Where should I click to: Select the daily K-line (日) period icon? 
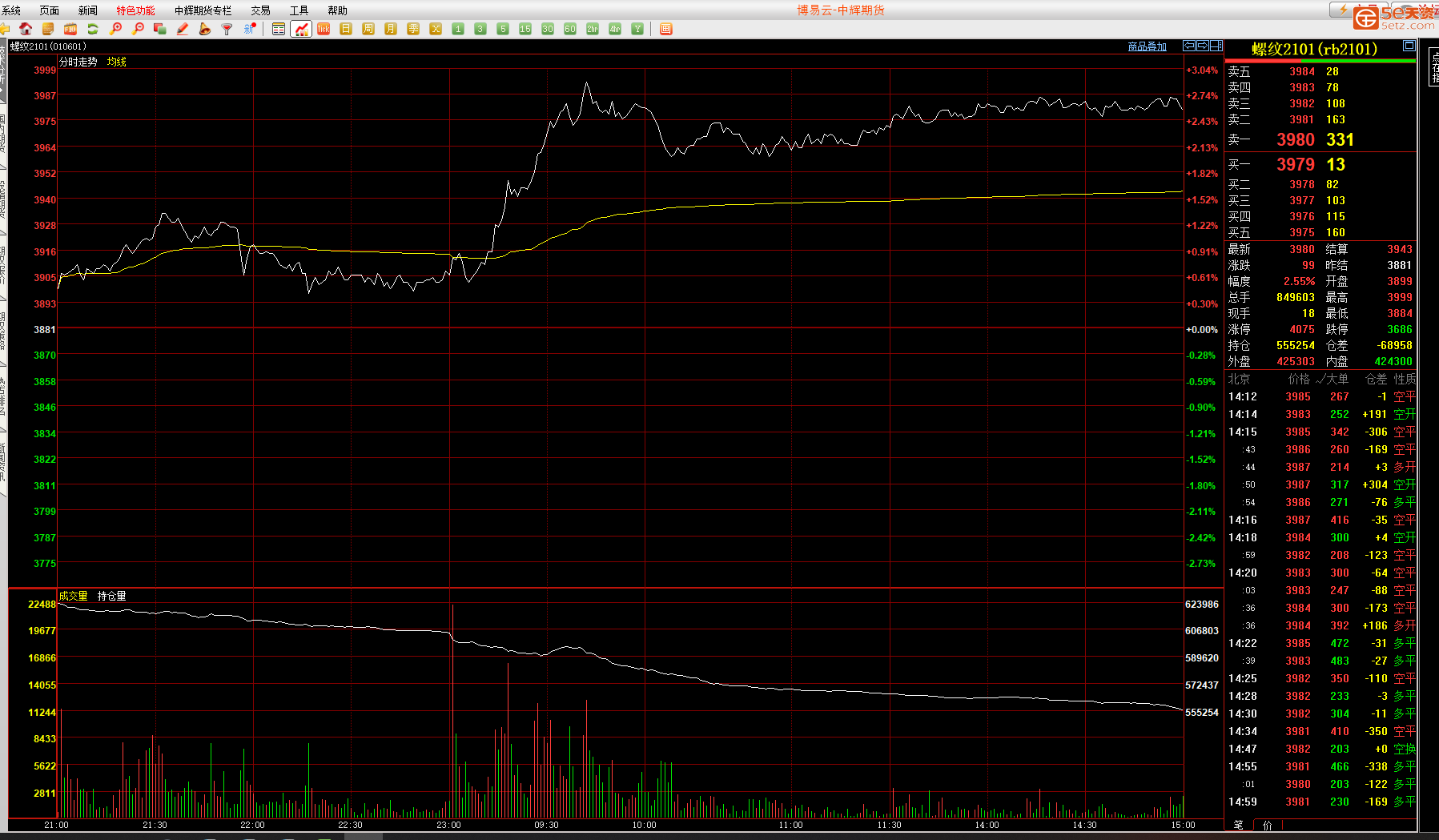coord(346,29)
